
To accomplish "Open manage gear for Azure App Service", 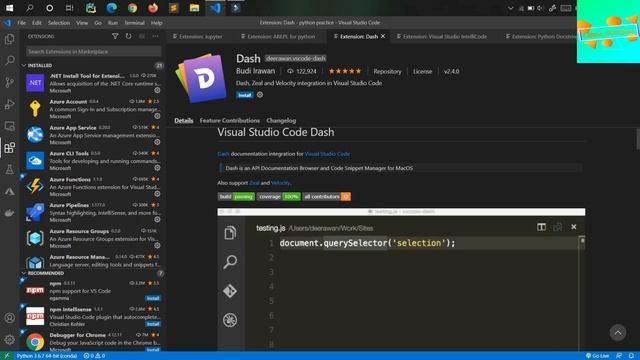I will tap(157, 142).
